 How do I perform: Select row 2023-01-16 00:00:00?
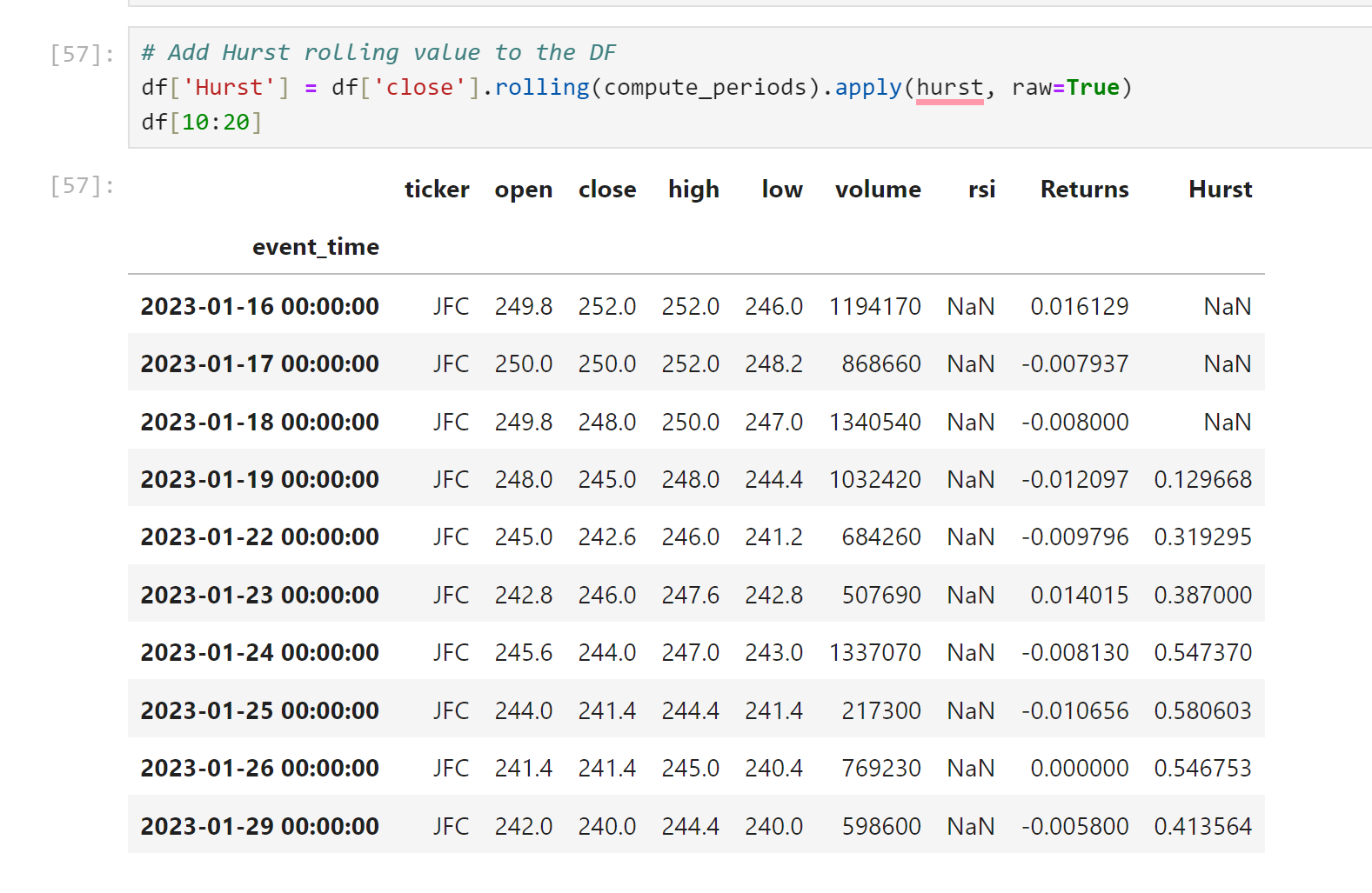696,306
